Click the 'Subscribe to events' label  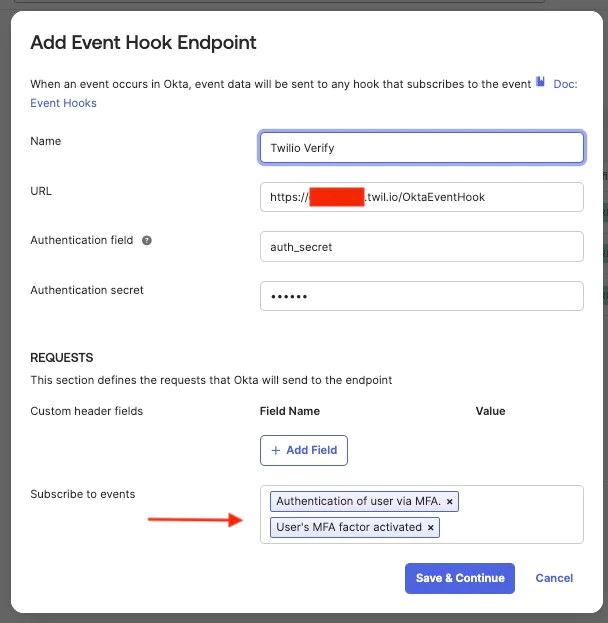coord(83,494)
